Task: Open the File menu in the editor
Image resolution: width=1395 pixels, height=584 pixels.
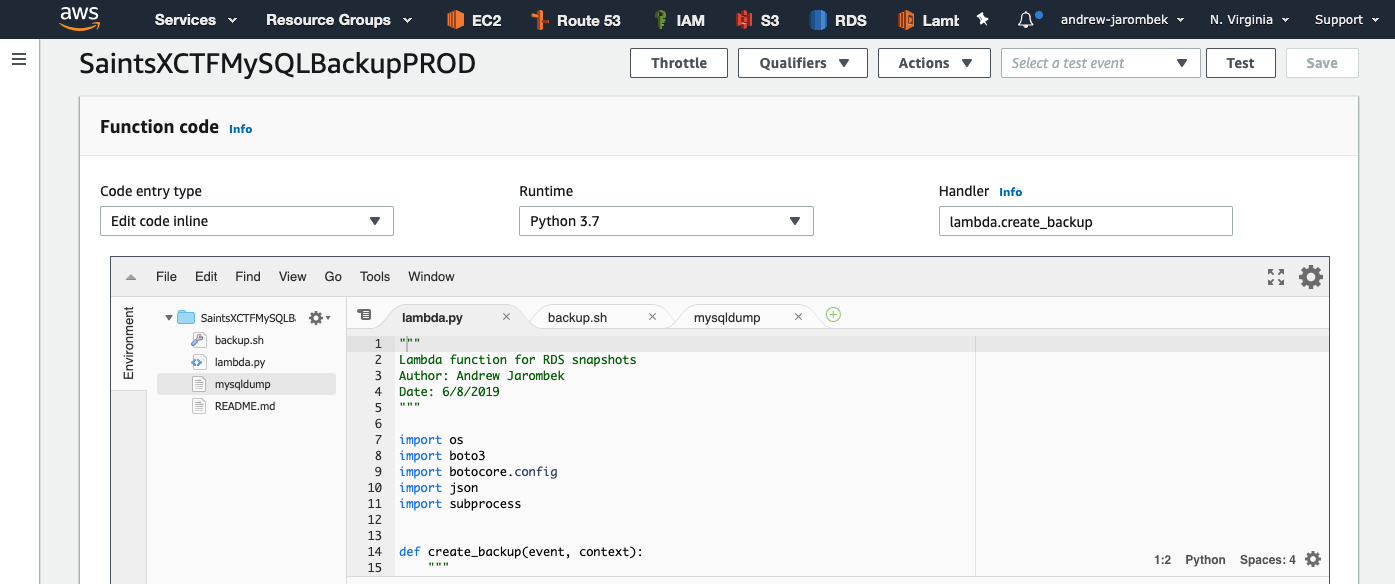Action: [166, 277]
